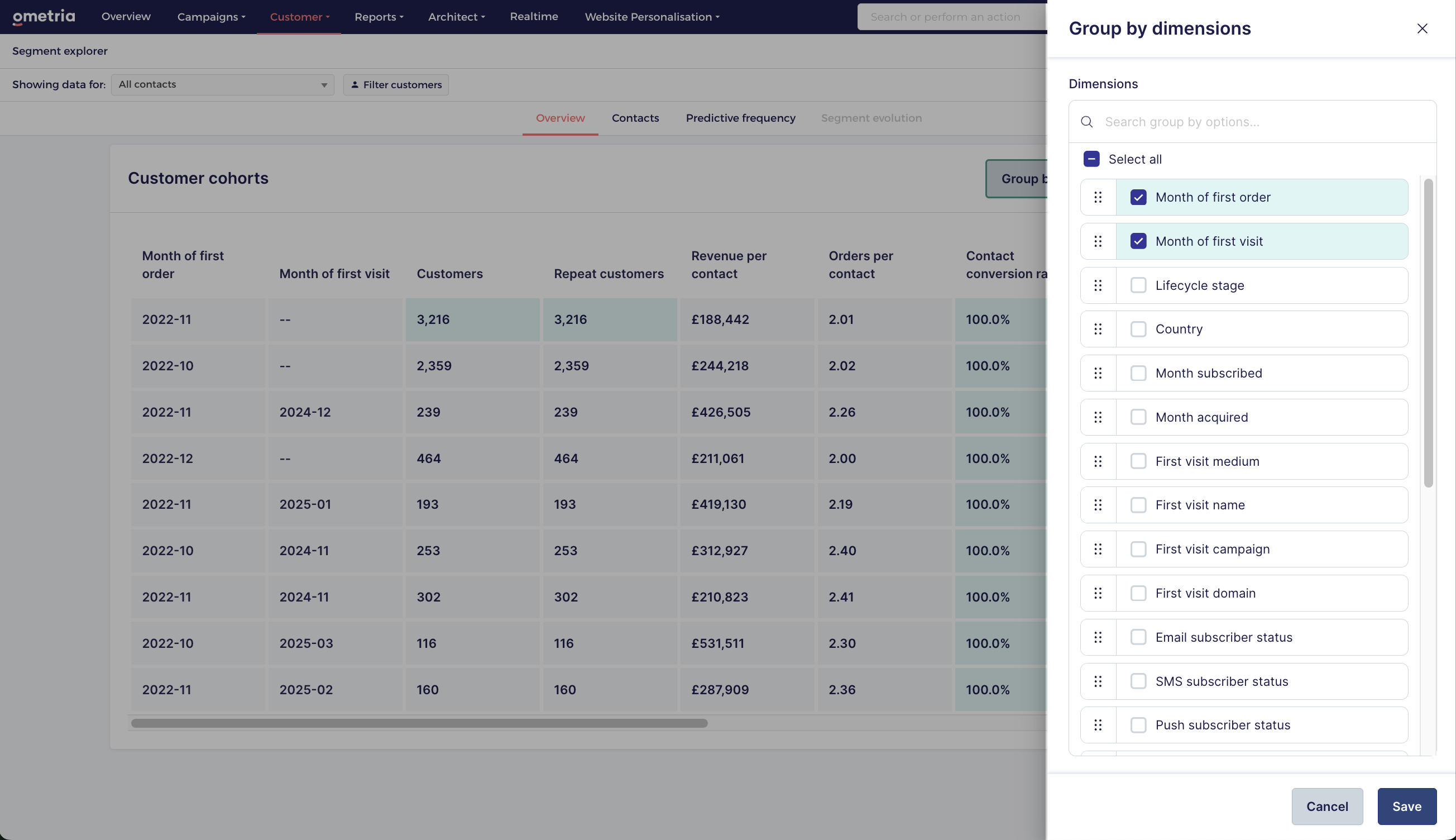Expand the Website Personalisation menu
1456x840 pixels.
652,17
